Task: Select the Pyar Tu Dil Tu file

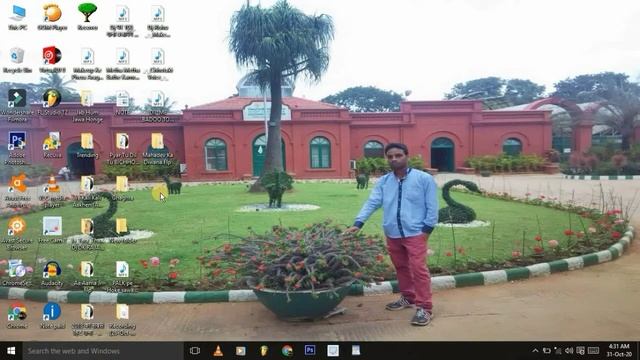Action: (122, 149)
